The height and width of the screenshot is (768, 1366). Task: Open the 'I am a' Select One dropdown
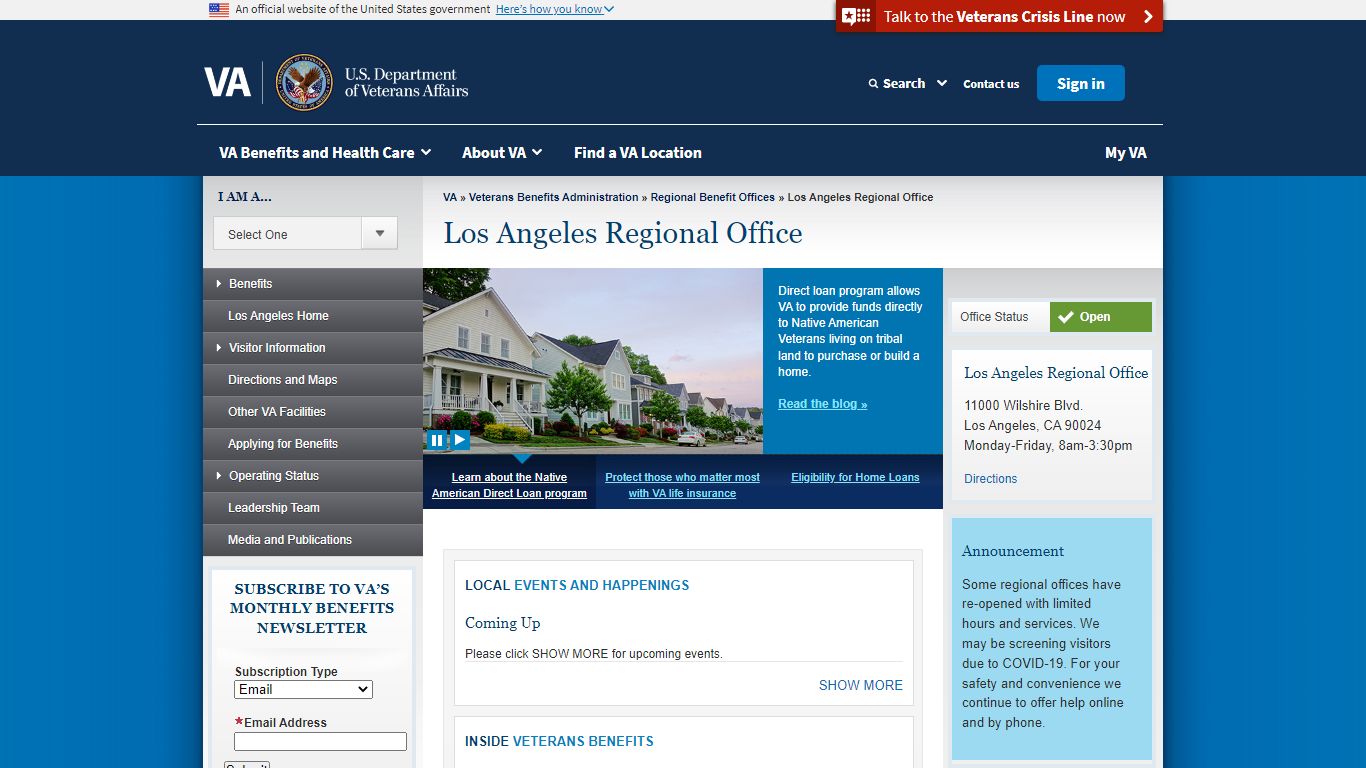(305, 234)
